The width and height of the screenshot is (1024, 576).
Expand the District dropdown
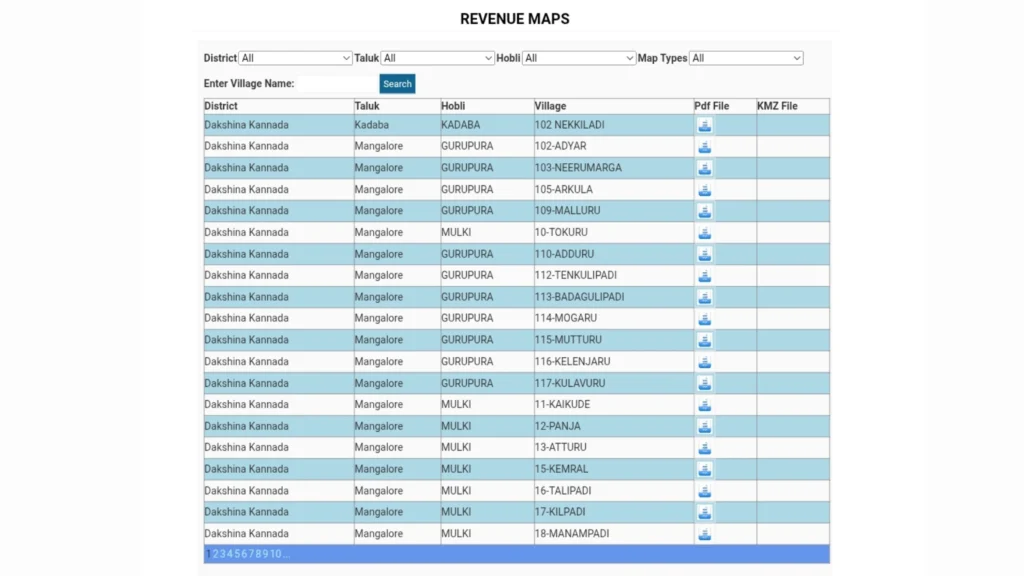pyautogui.click(x=295, y=58)
